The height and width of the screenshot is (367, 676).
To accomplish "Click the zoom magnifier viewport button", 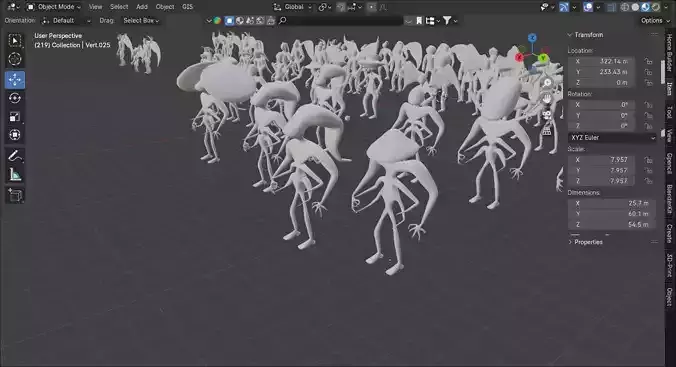I will tap(547, 83).
